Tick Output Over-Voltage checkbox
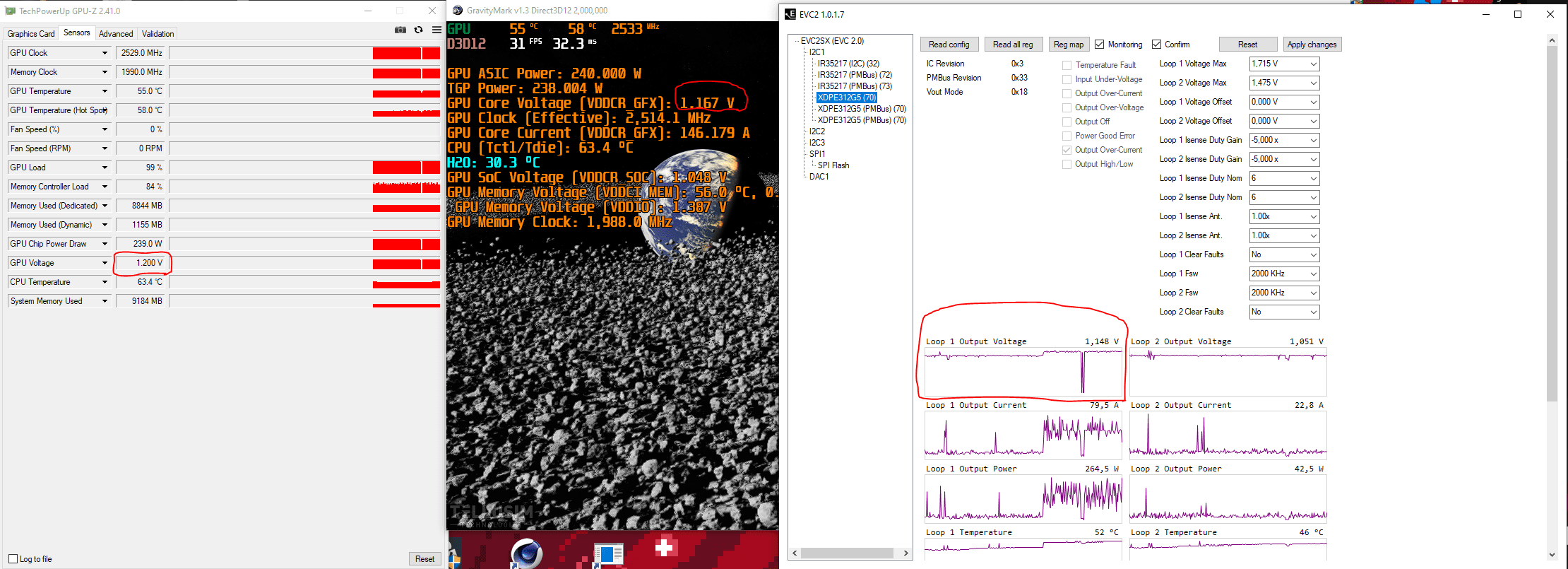1568x569 pixels. point(1067,108)
